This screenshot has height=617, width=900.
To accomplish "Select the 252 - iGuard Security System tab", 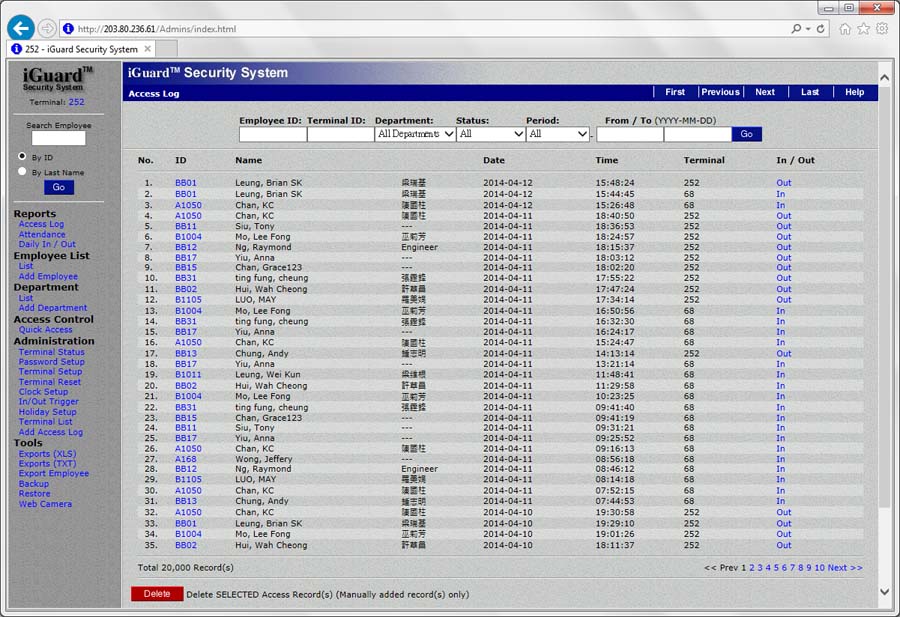I will (x=82, y=49).
